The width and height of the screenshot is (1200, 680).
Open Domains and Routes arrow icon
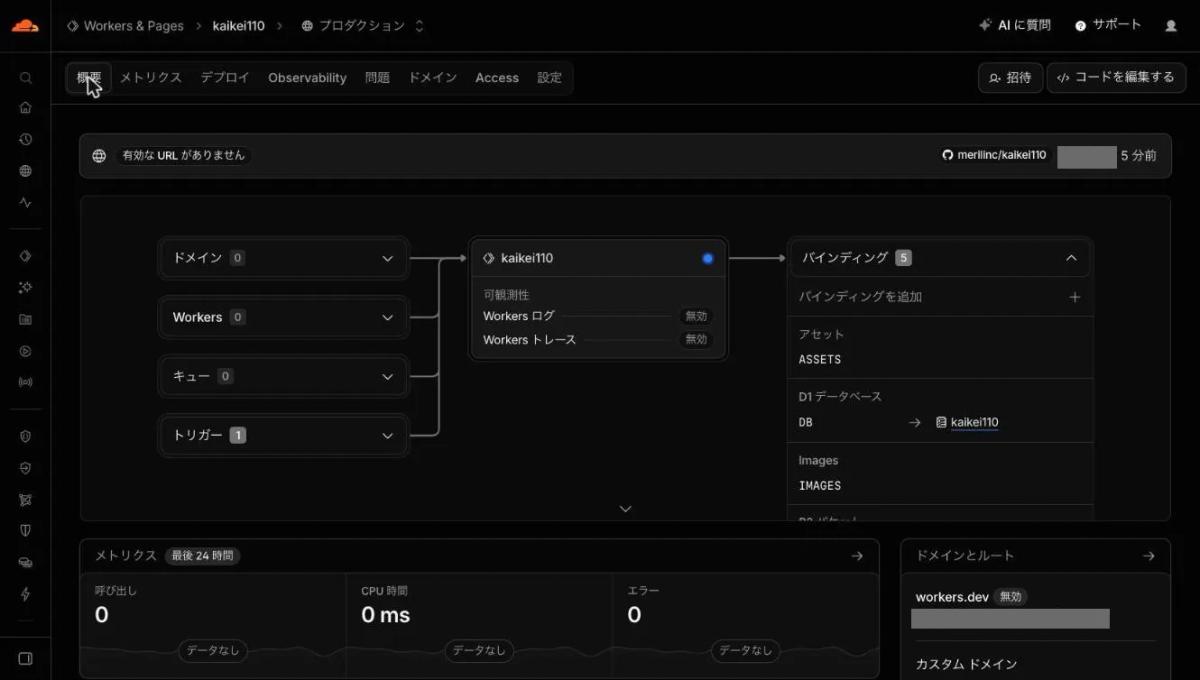(x=1148, y=556)
